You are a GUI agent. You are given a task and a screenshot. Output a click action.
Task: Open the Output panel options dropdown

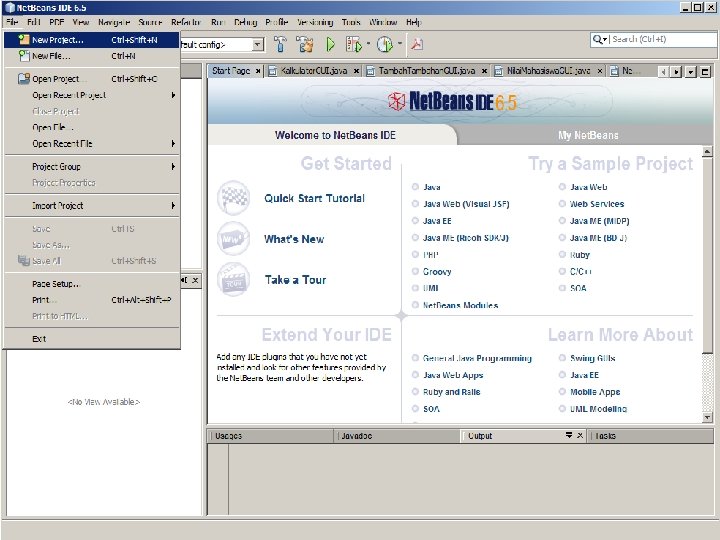[569, 435]
